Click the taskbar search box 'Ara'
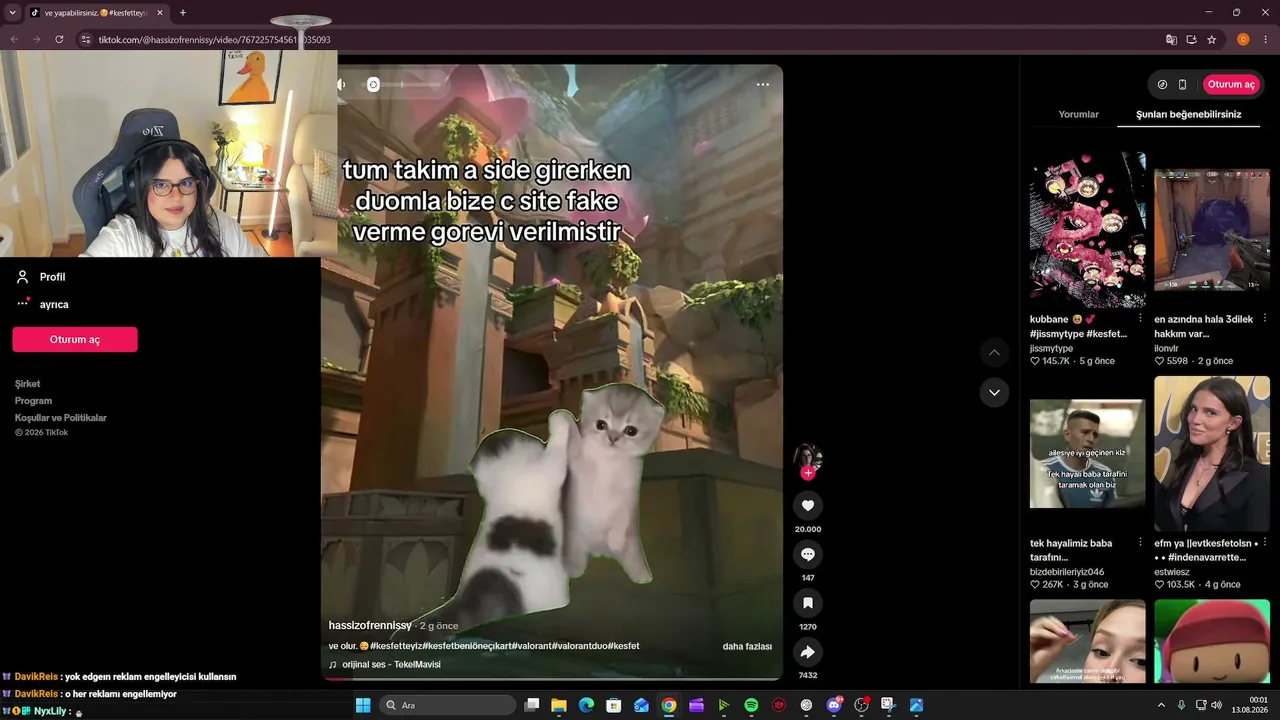The width and height of the screenshot is (1280, 720). [x=448, y=705]
